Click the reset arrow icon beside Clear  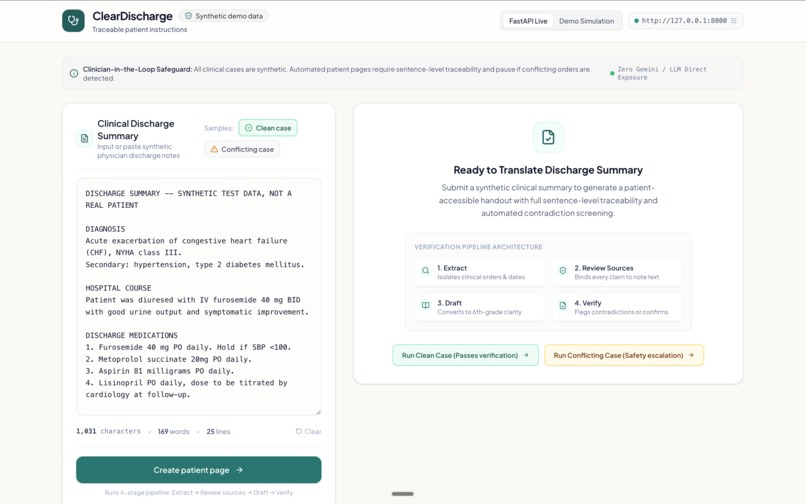pos(299,431)
